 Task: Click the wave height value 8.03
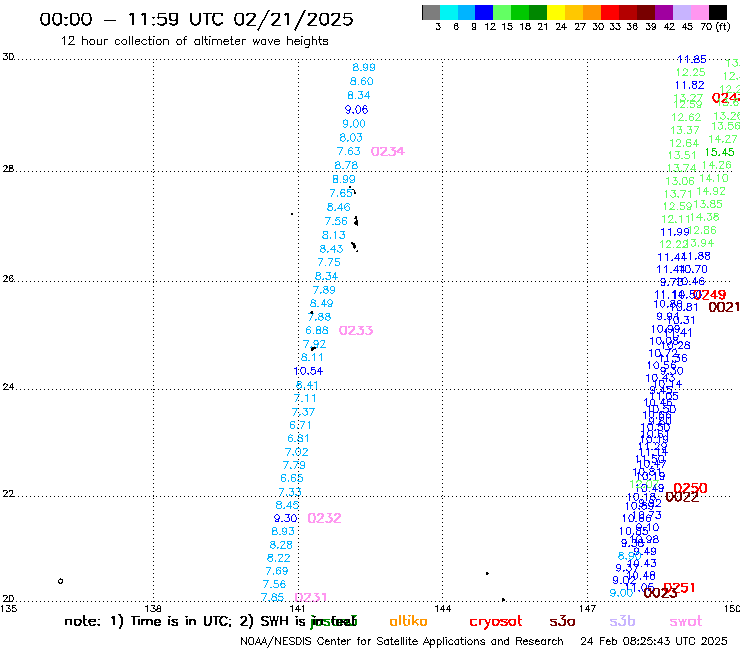[x=351, y=138]
